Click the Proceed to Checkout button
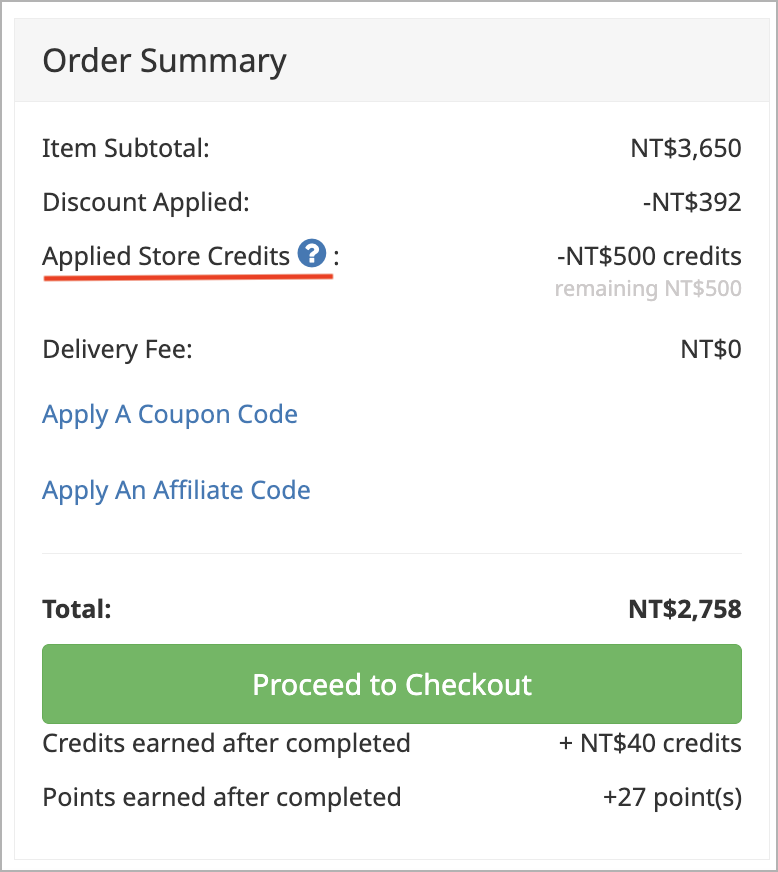778x872 pixels. click(x=392, y=684)
